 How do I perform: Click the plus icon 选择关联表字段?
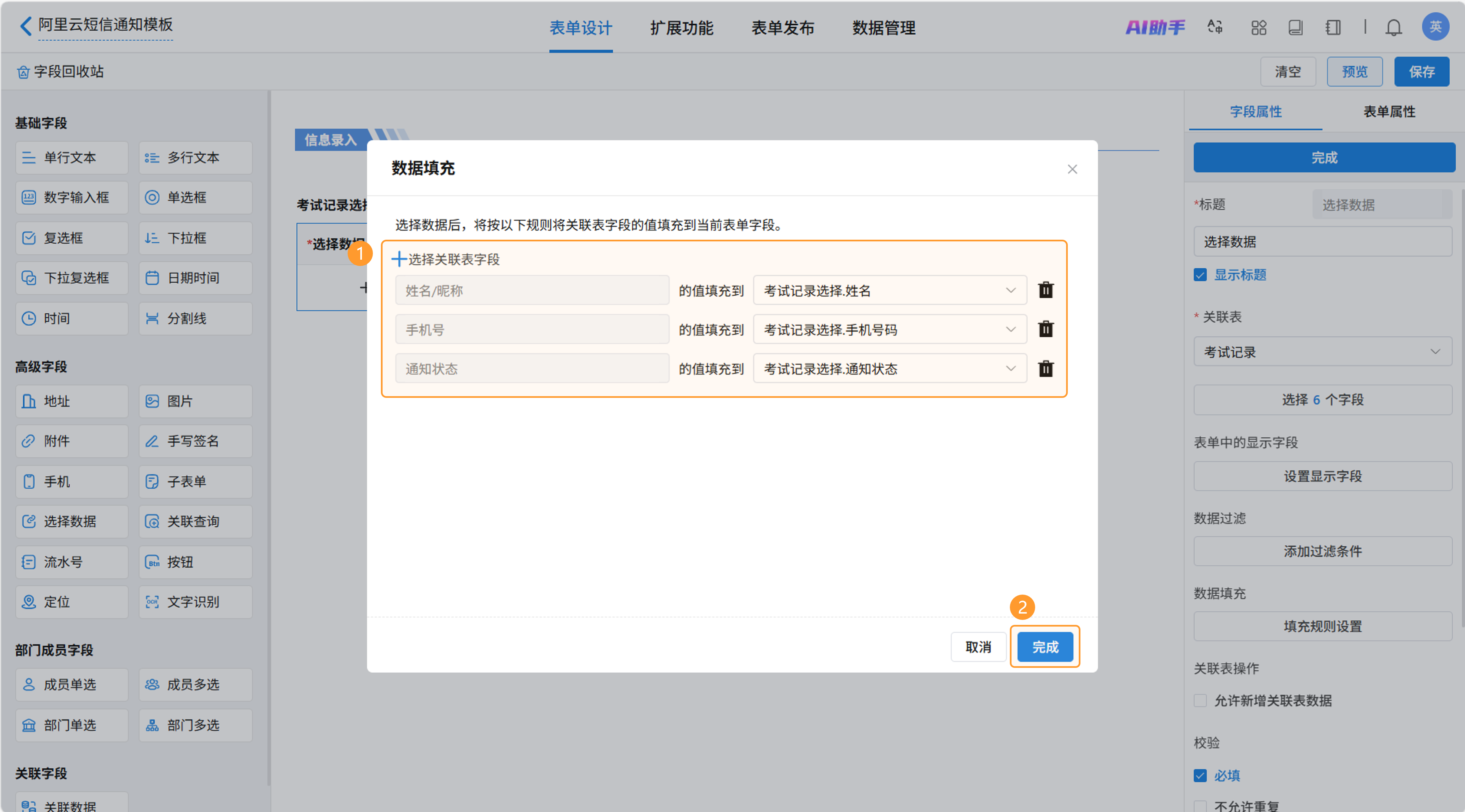[399, 259]
